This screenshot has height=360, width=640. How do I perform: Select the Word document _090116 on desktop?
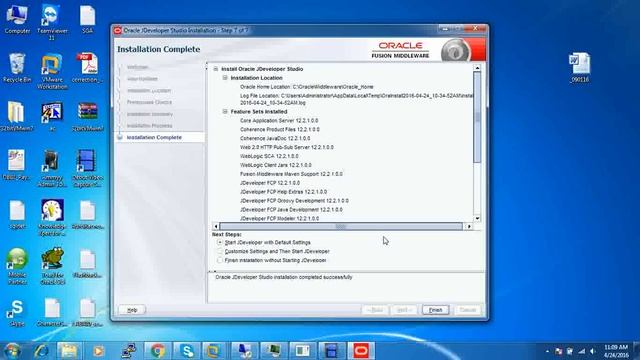580,68
